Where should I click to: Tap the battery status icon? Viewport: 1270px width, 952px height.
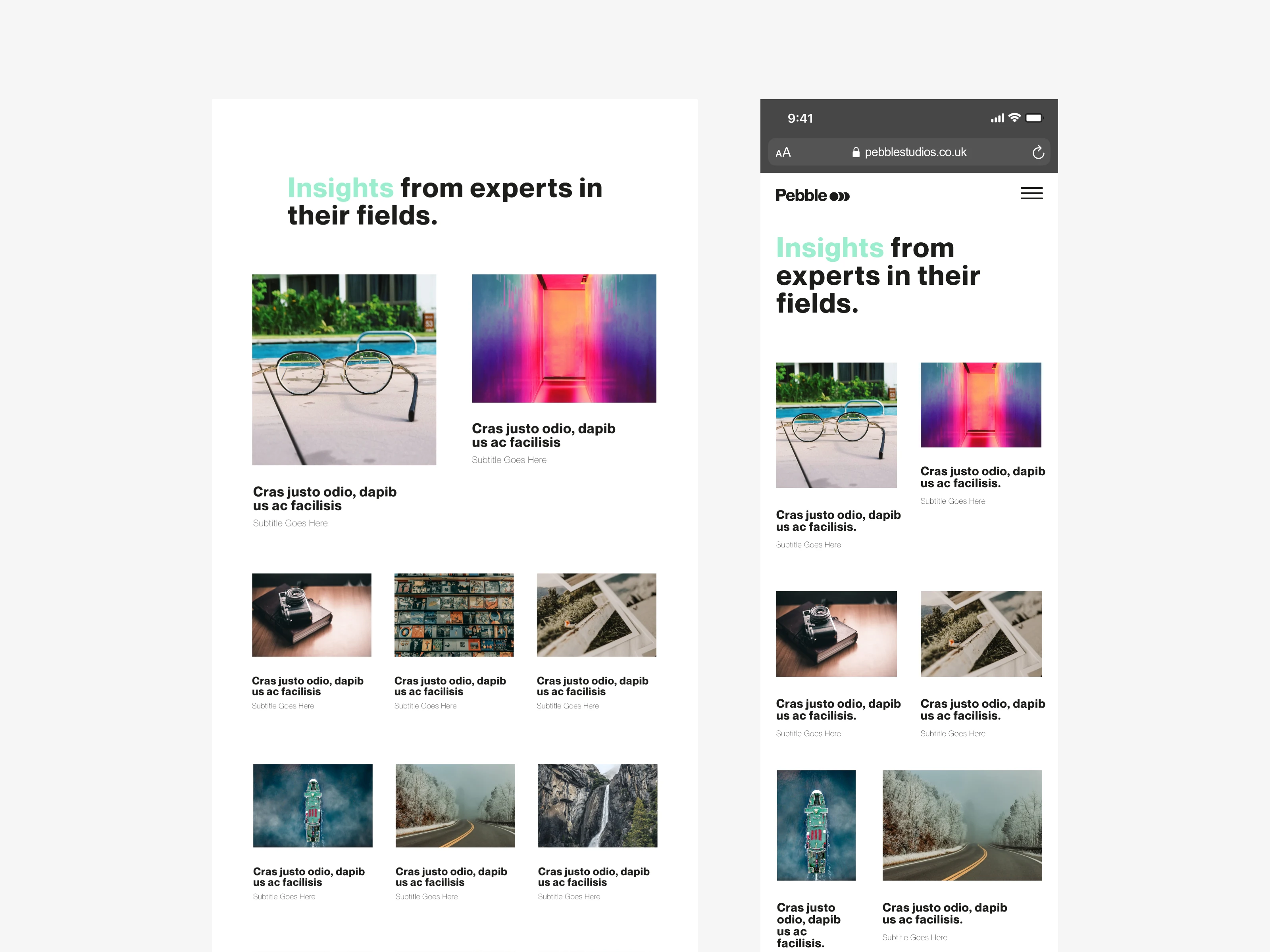click(x=1034, y=118)
